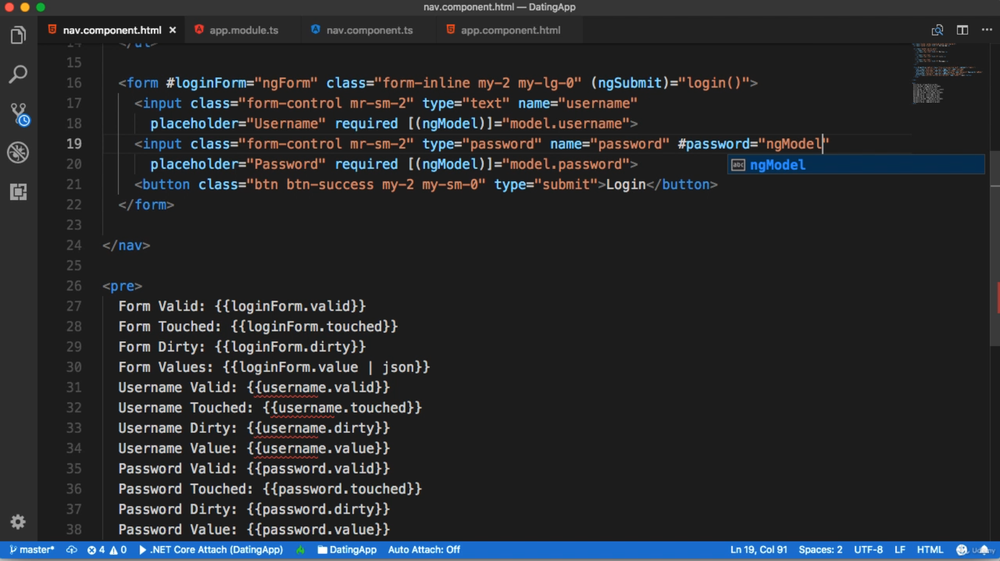Click the {{loginForm.value | json}} expression
The width and height of the screenshot is (1000, 561).
327,367
